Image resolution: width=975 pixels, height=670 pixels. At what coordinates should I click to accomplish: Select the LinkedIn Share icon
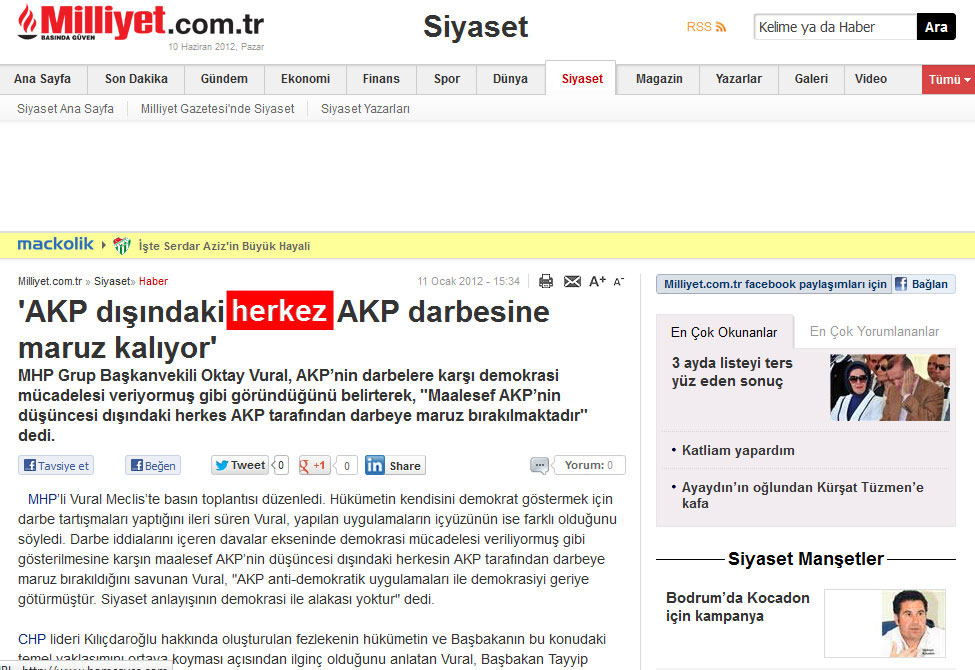pos(394,464)
